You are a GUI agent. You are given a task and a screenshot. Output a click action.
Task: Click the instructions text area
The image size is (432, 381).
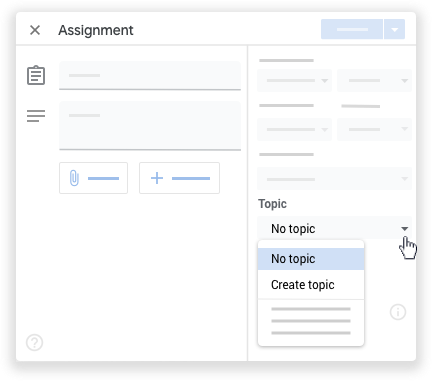pos(150,126)
